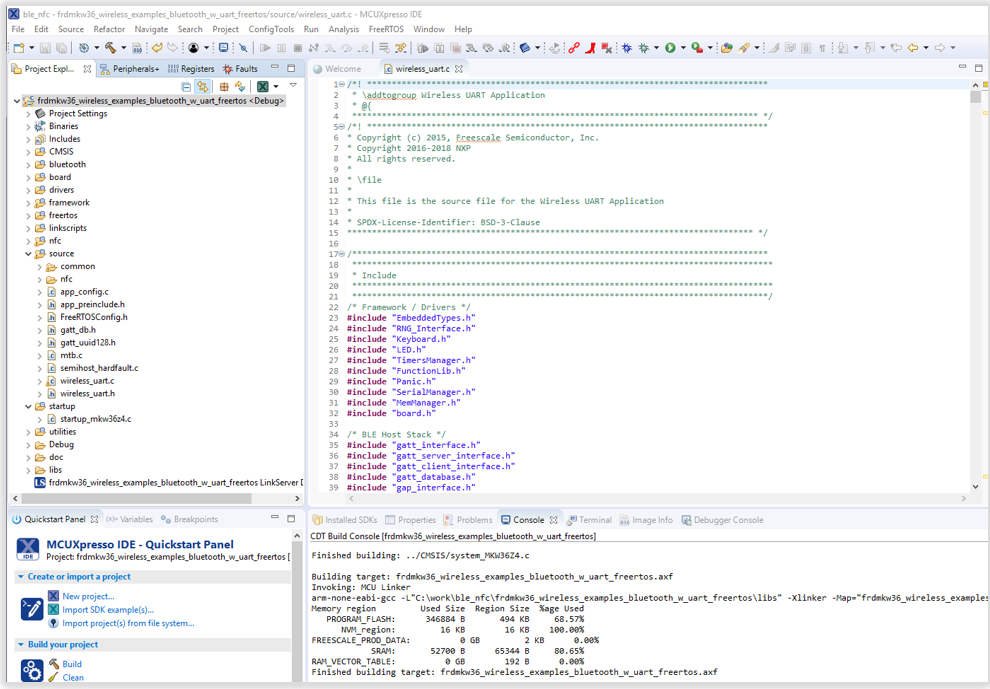Click the Open Folder icon in toolbar

(727, 48)
